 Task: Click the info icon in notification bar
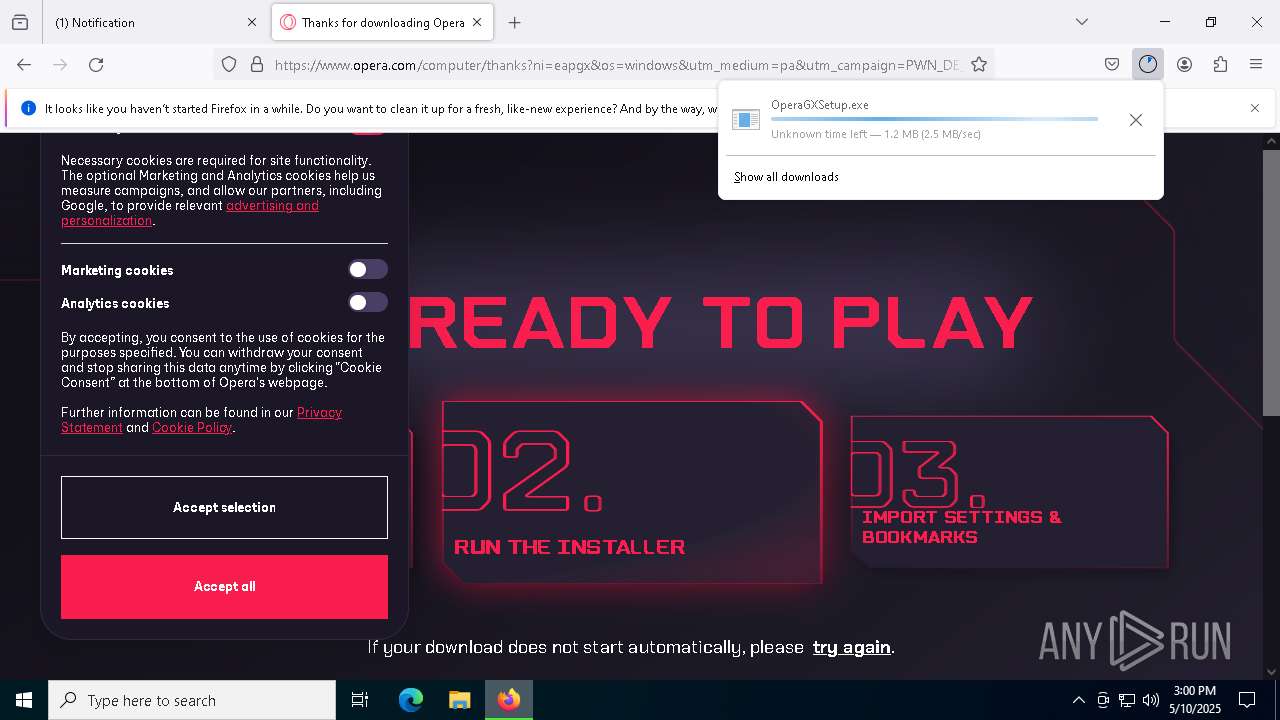[x=28, y=108]
